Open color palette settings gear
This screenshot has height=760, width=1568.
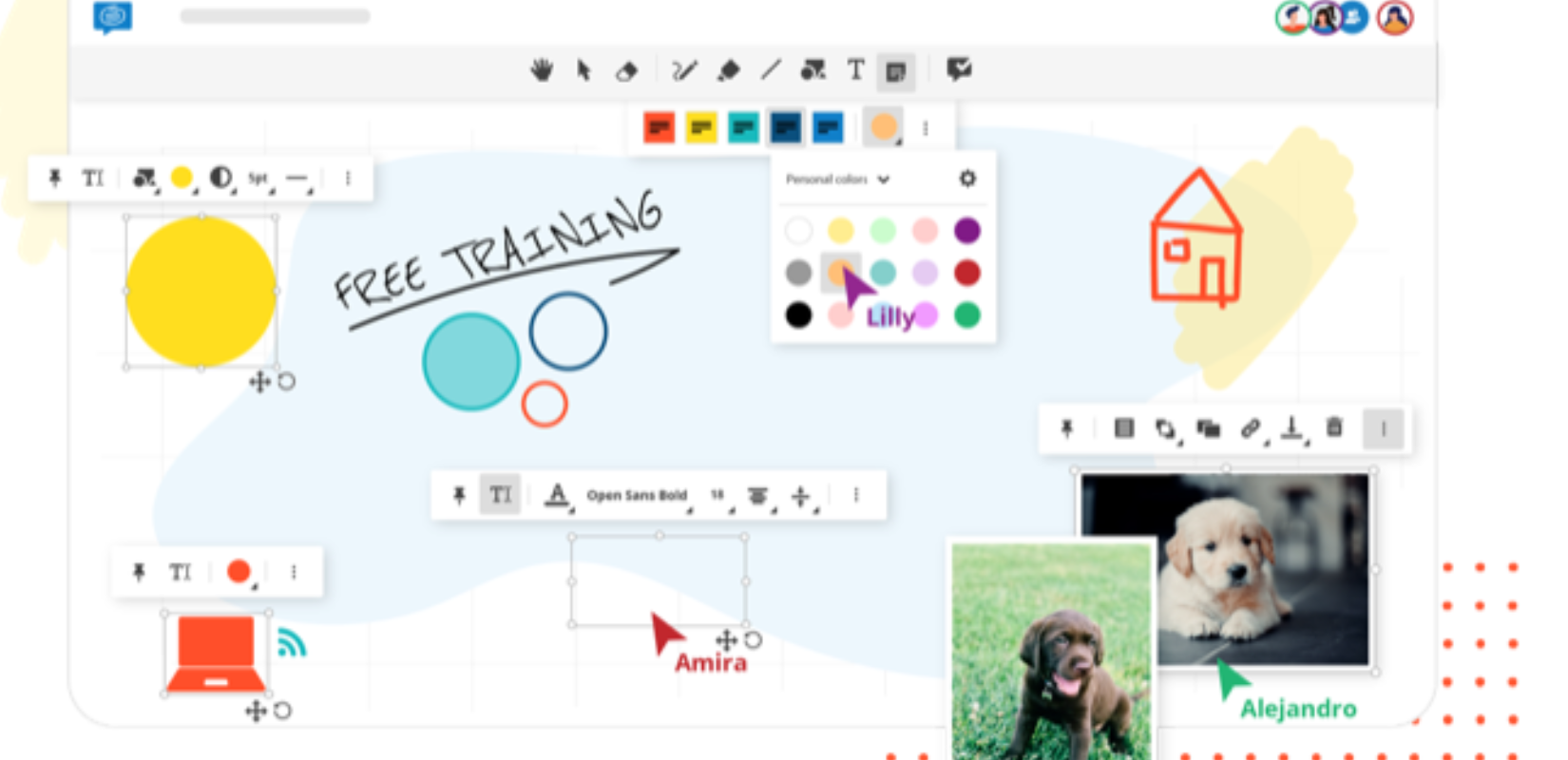tap(967, 179)
